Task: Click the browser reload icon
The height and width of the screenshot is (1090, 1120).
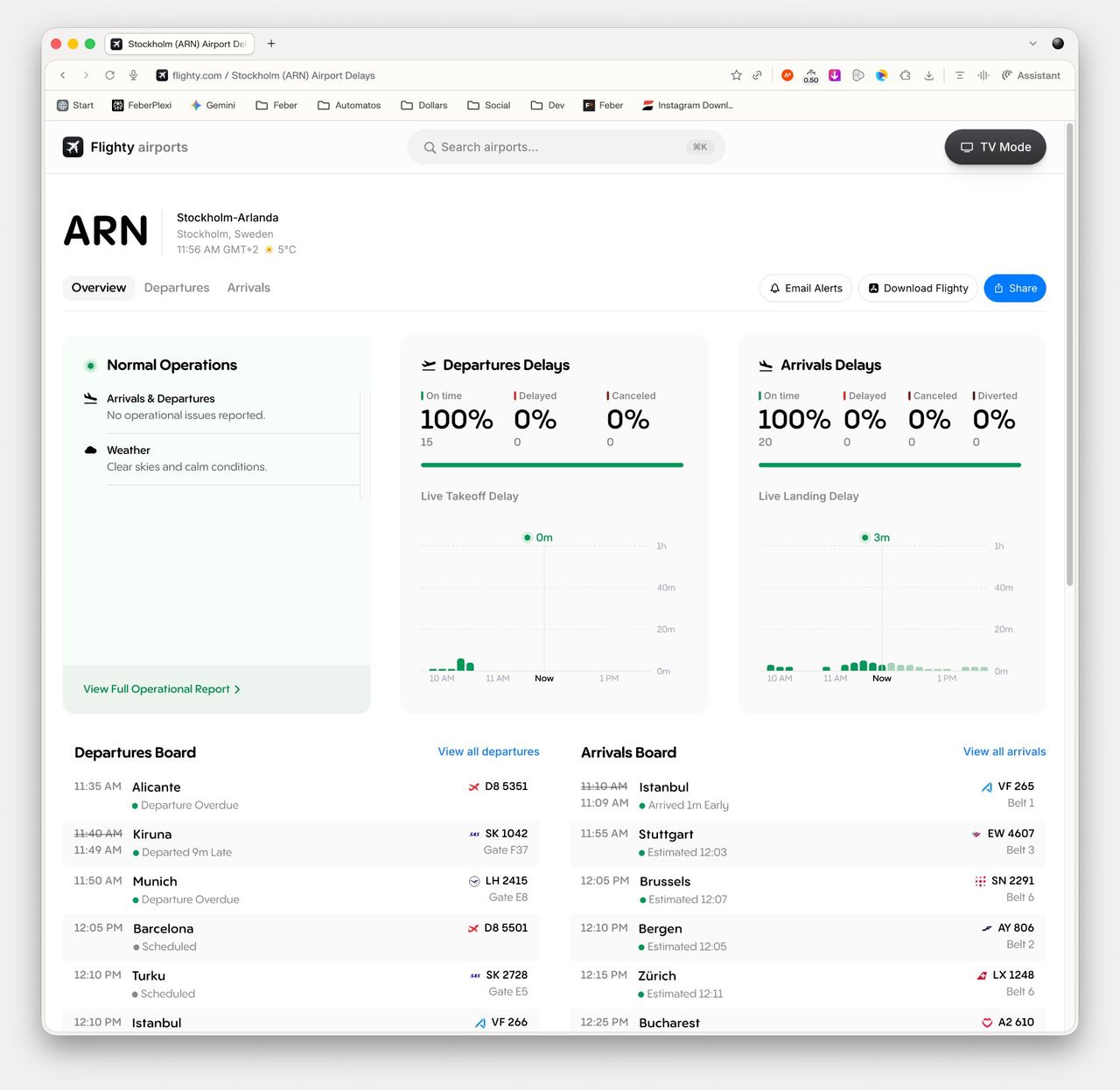Action: point(110,75)
